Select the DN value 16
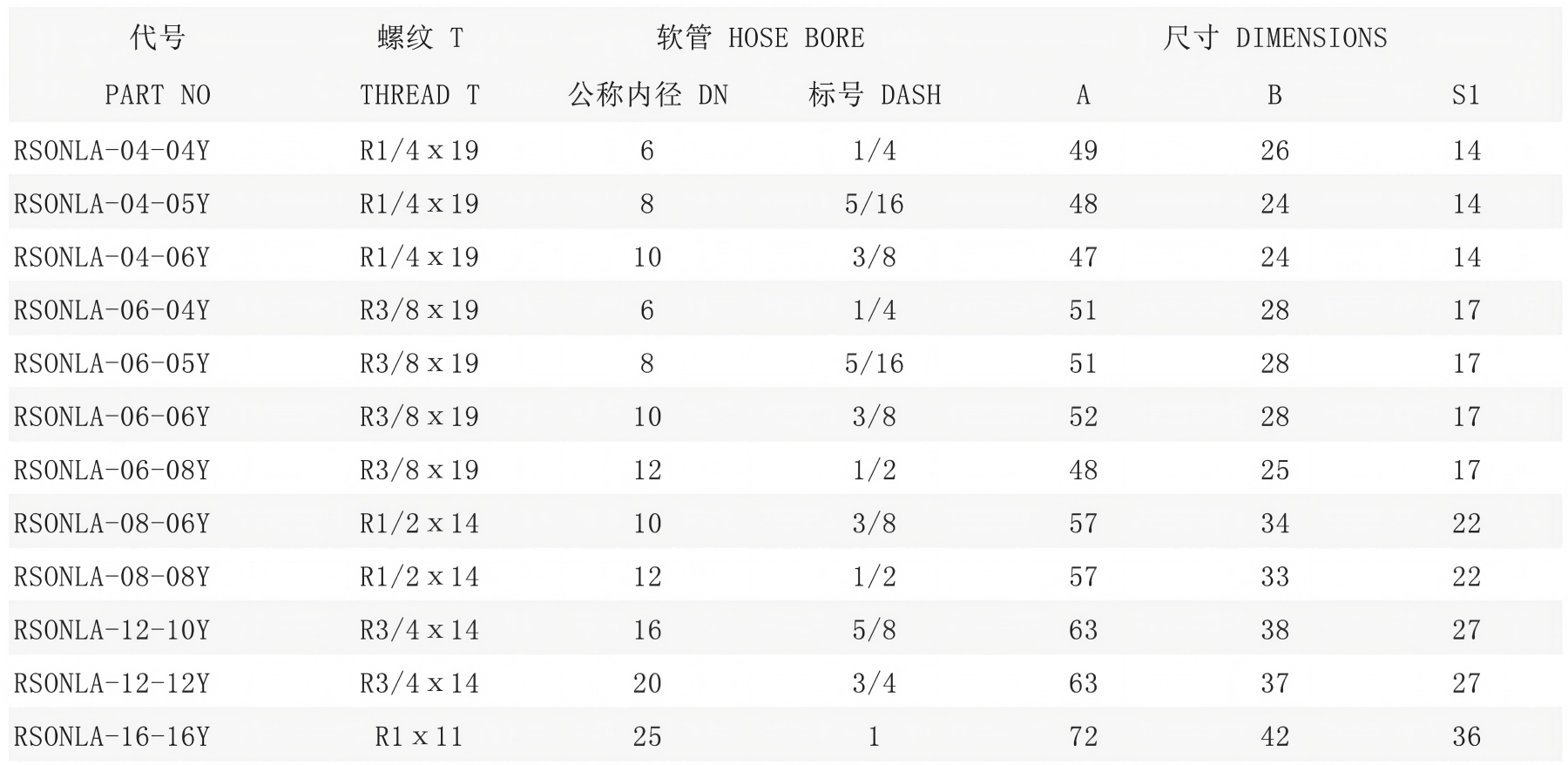Viewport: 1568px width, 765px height. pos(647,630)
